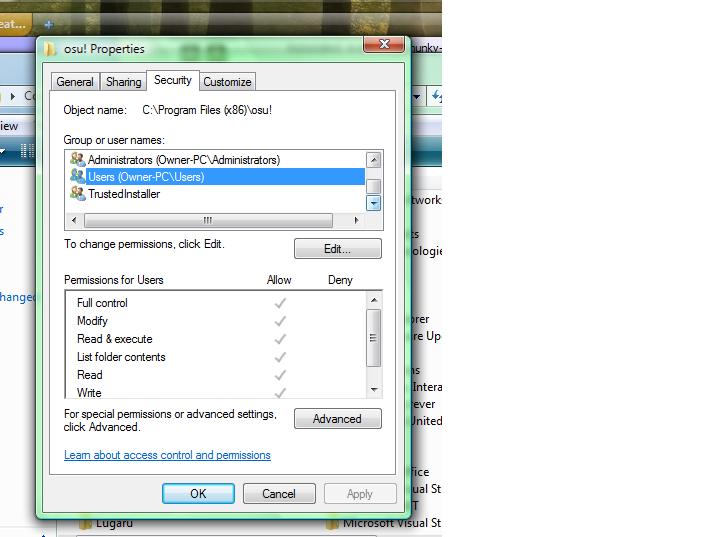Click the refresh icon in Explorer address bar

436,96
